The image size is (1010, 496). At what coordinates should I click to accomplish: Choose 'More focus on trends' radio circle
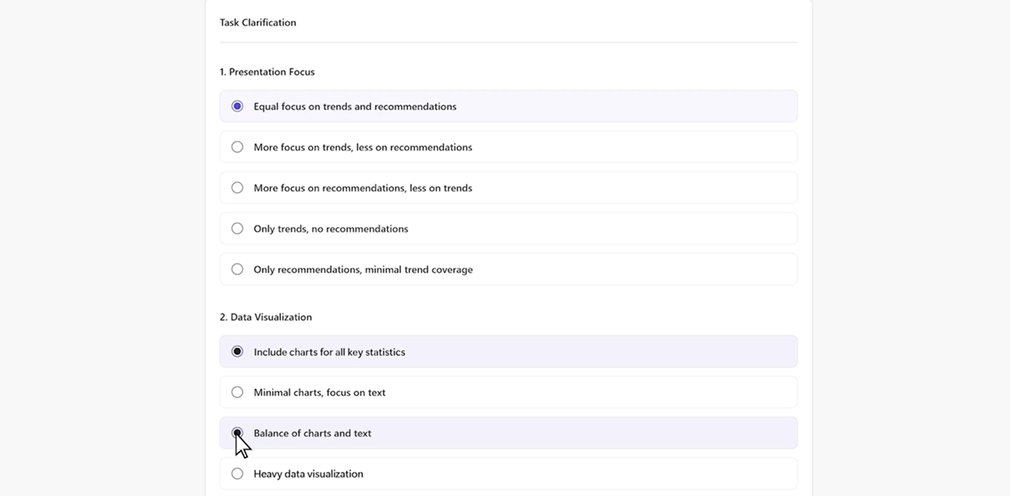[237, 147]
